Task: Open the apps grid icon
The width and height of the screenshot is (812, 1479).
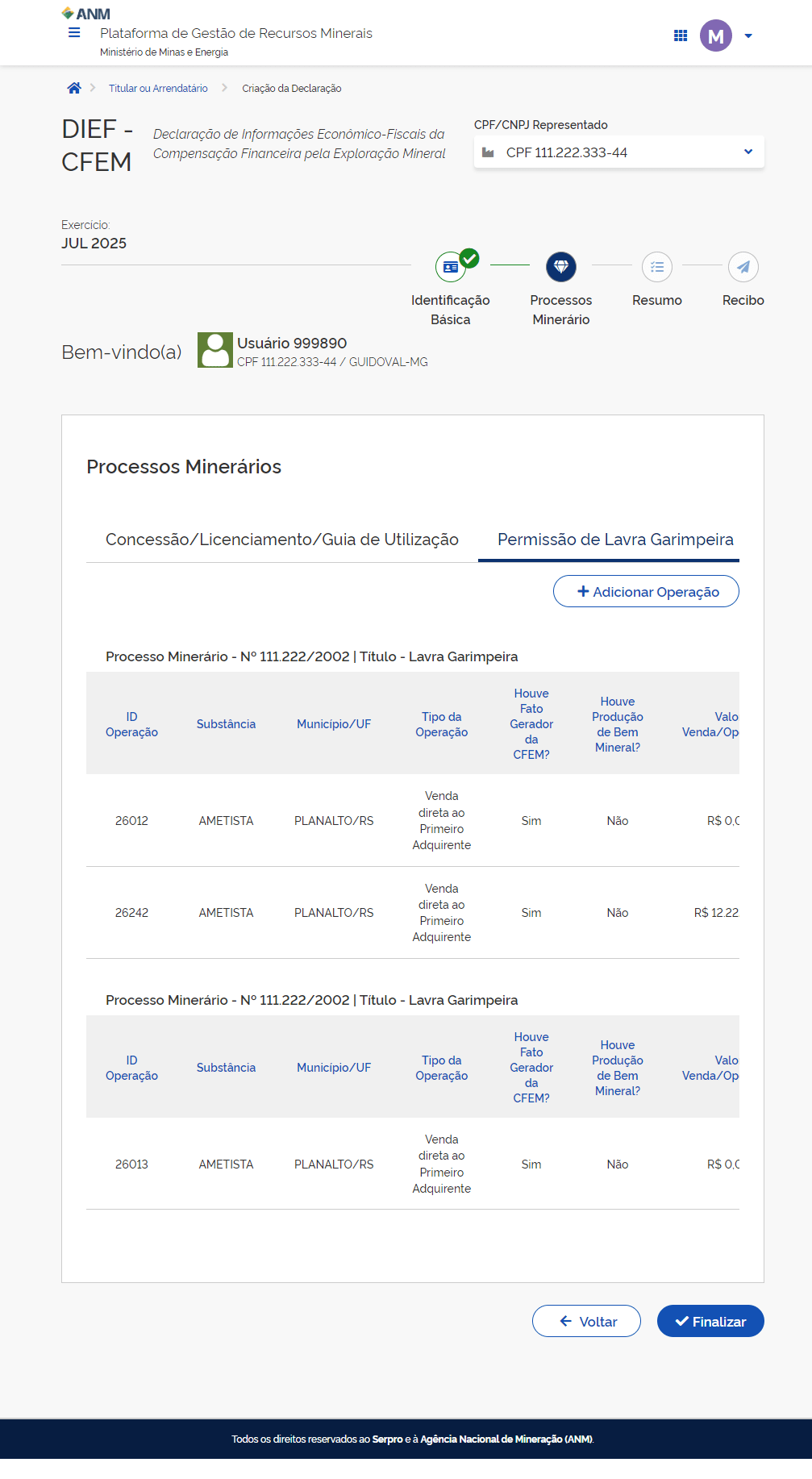Action: point(681,35)
